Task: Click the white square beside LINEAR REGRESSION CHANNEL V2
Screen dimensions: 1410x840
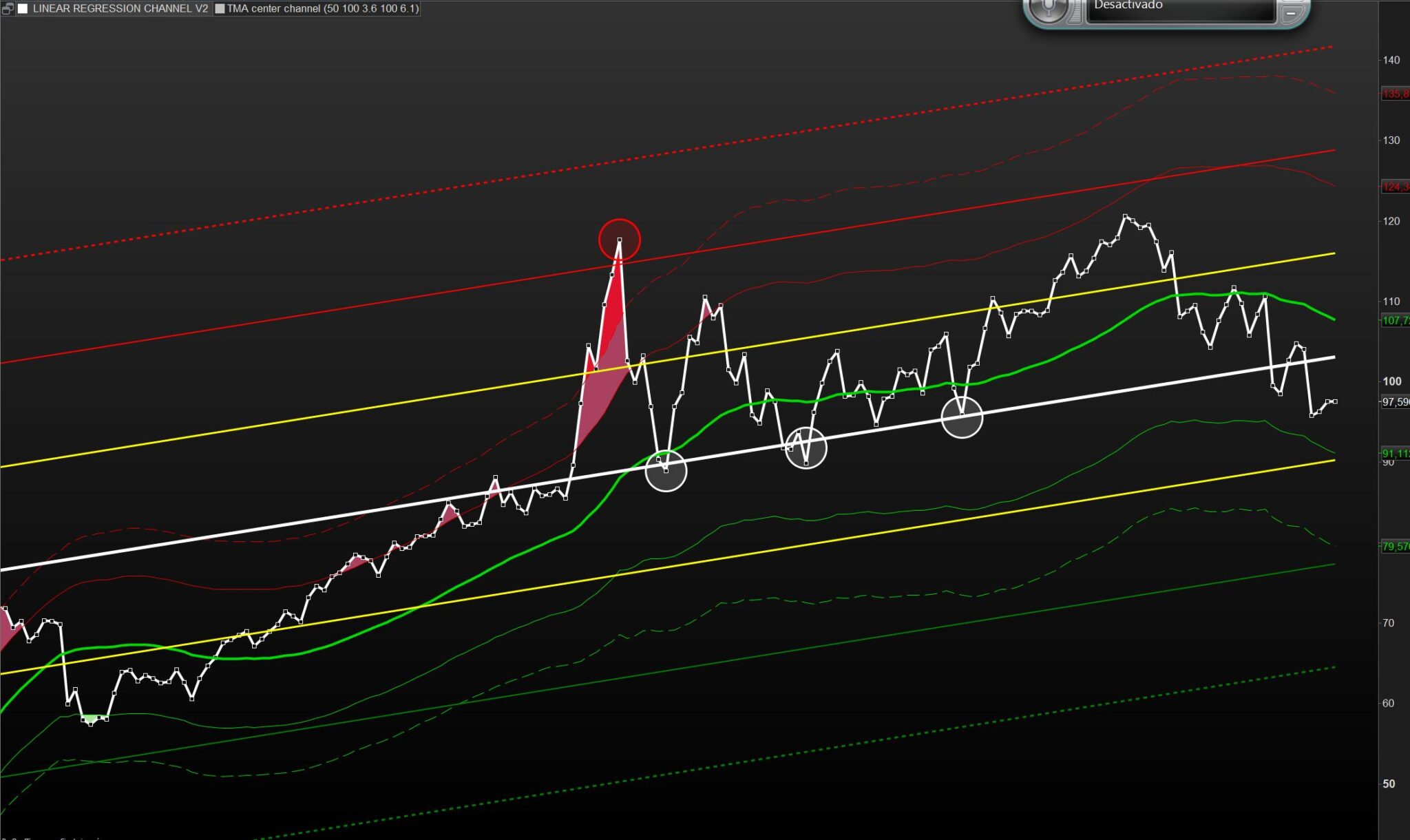Action: tap(23, 9)
